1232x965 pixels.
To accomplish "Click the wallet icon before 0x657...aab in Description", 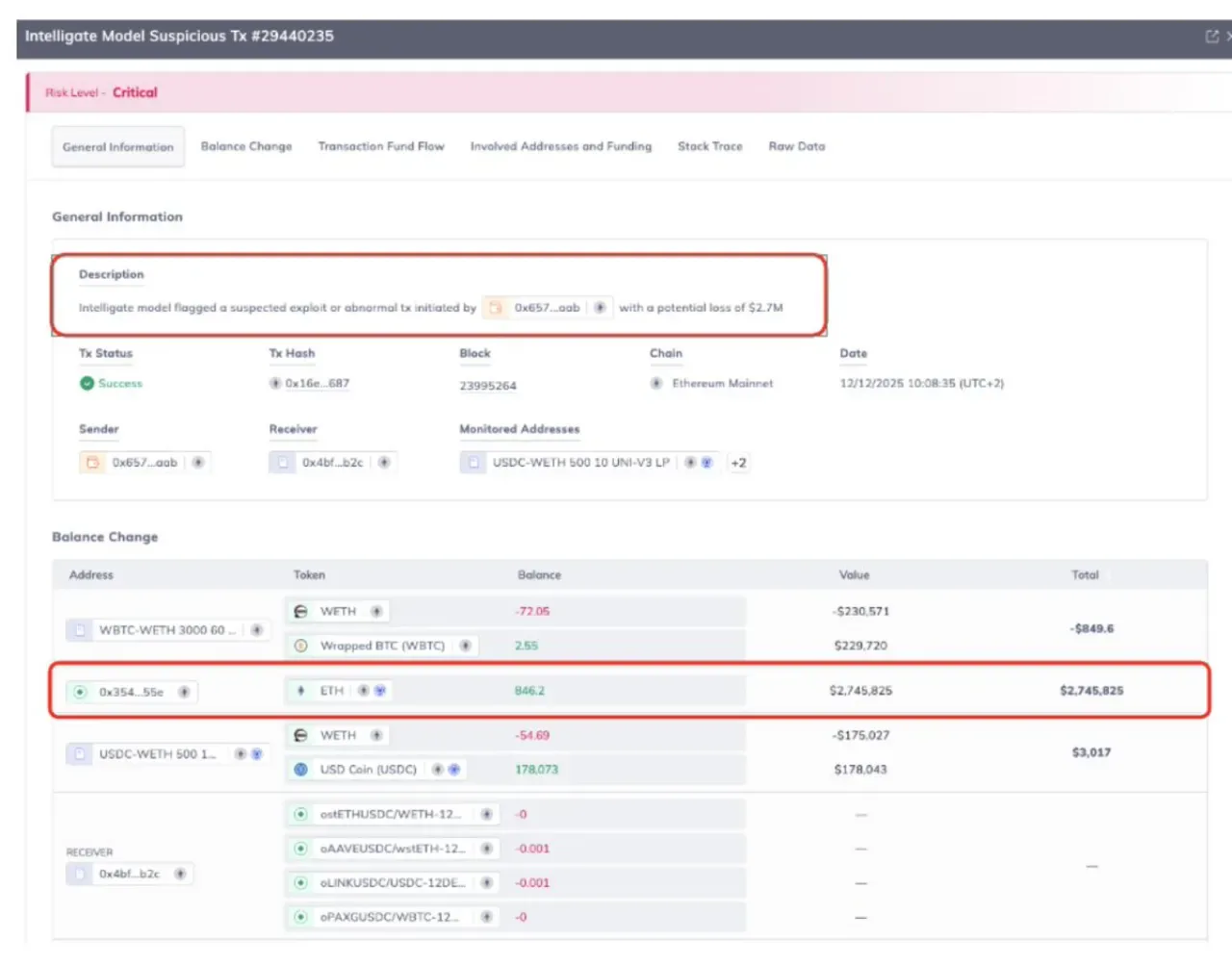I will 496,308.
